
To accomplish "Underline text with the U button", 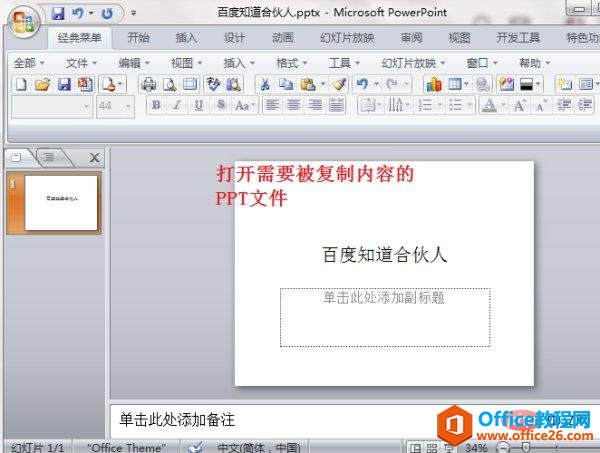I will [199, 105].
